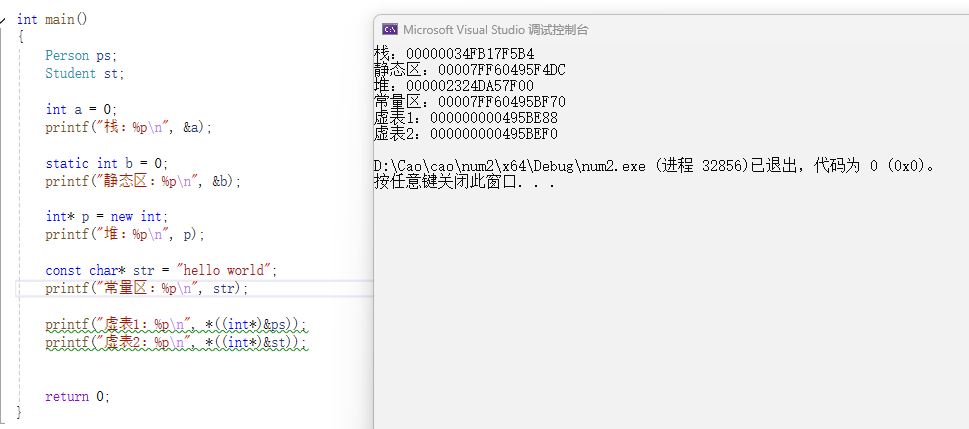
Task: Click the "int main()" code line
Action: [53, 19]
